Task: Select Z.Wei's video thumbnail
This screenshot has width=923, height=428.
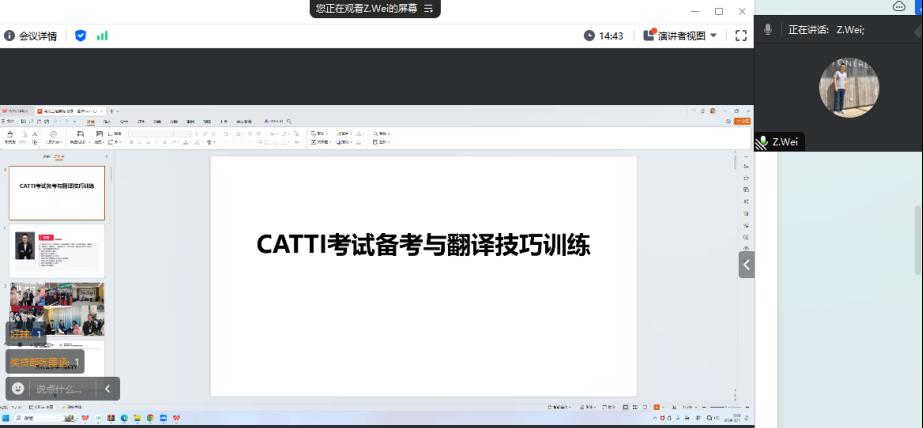Action: click(x=849, y=87)
